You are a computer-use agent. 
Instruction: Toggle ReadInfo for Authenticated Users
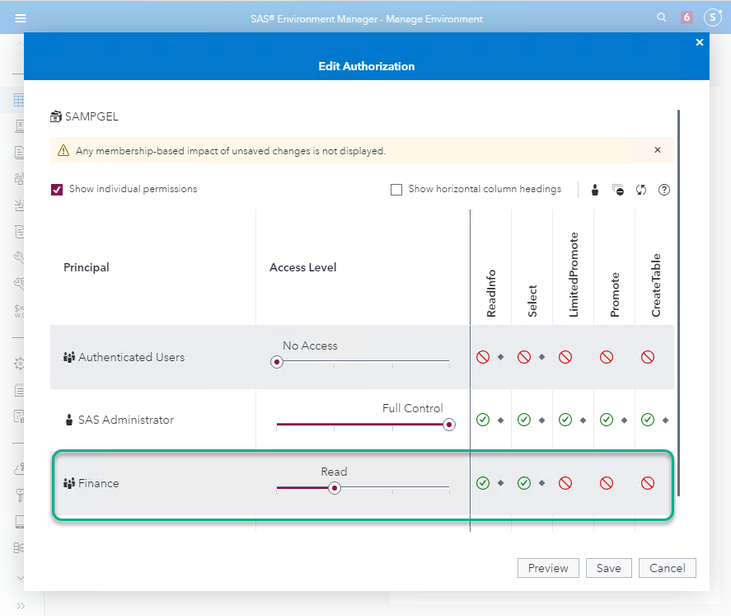point(483,357)
